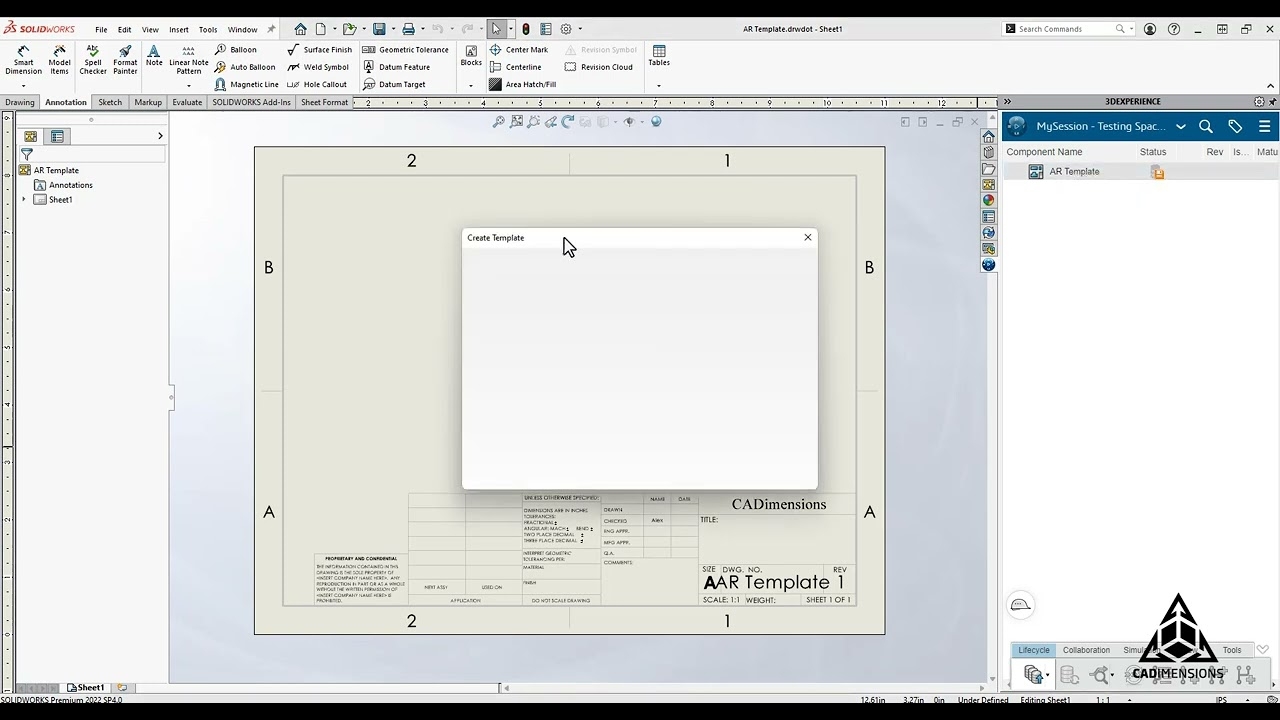Expand the Sheet1 tree node

pyautogui.click(x=24, y=200)
